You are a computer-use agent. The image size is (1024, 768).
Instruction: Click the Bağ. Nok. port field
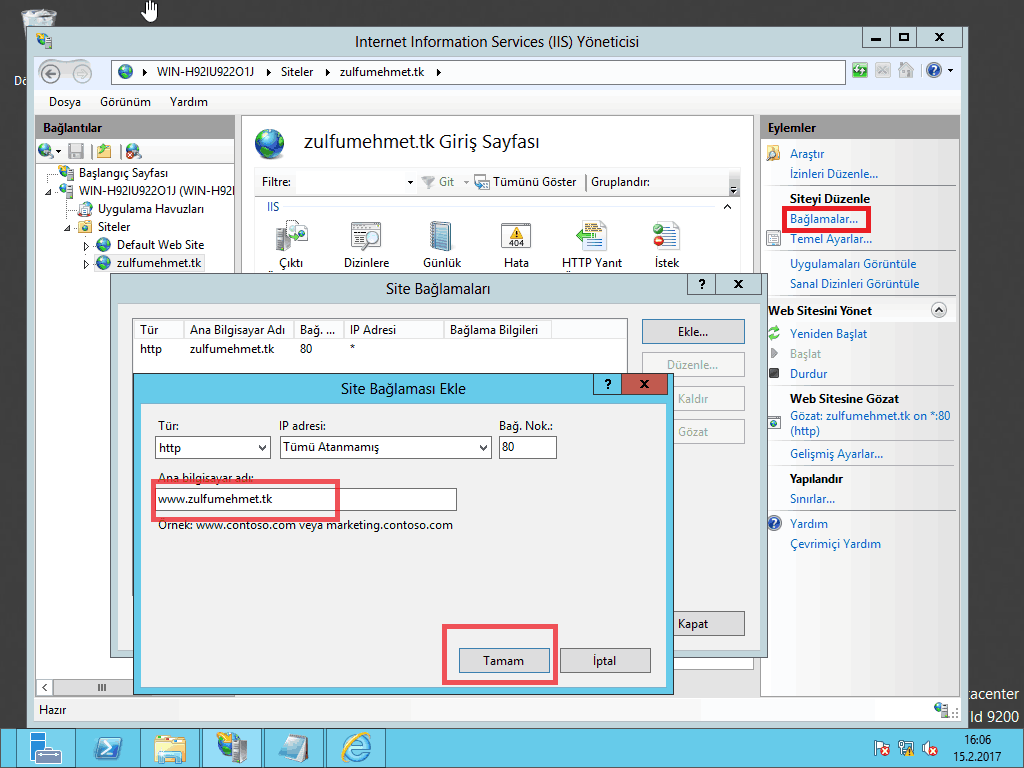[x=528, y=447]
